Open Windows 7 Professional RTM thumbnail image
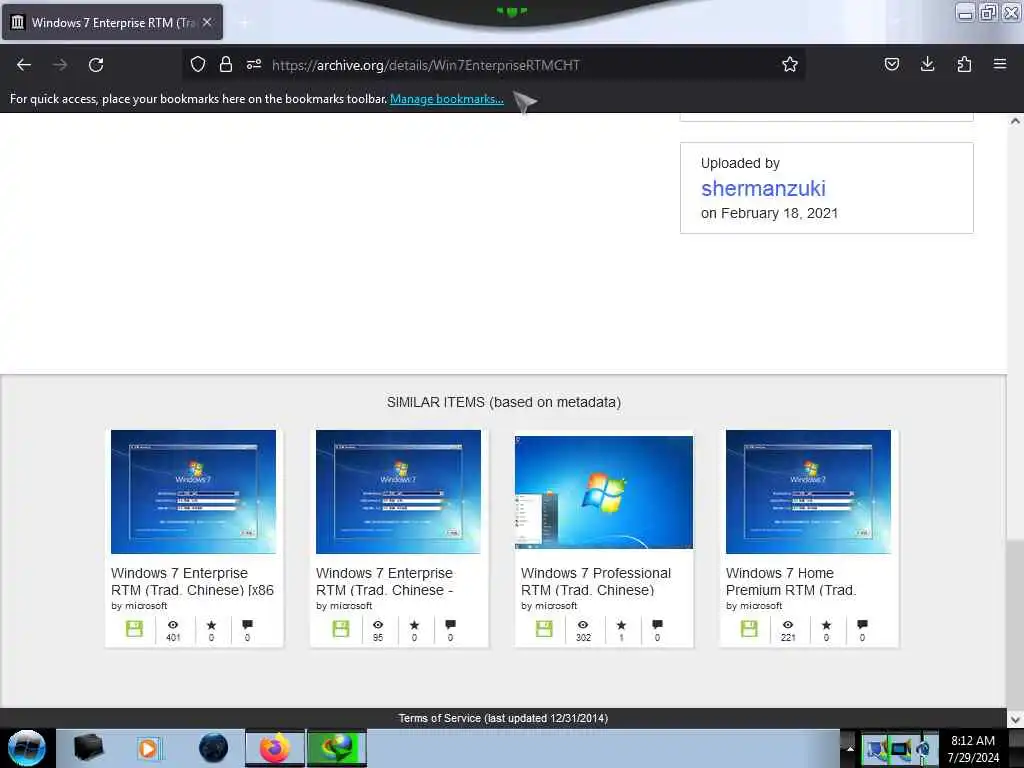1024x768 pixels. [x=604, y=492]
